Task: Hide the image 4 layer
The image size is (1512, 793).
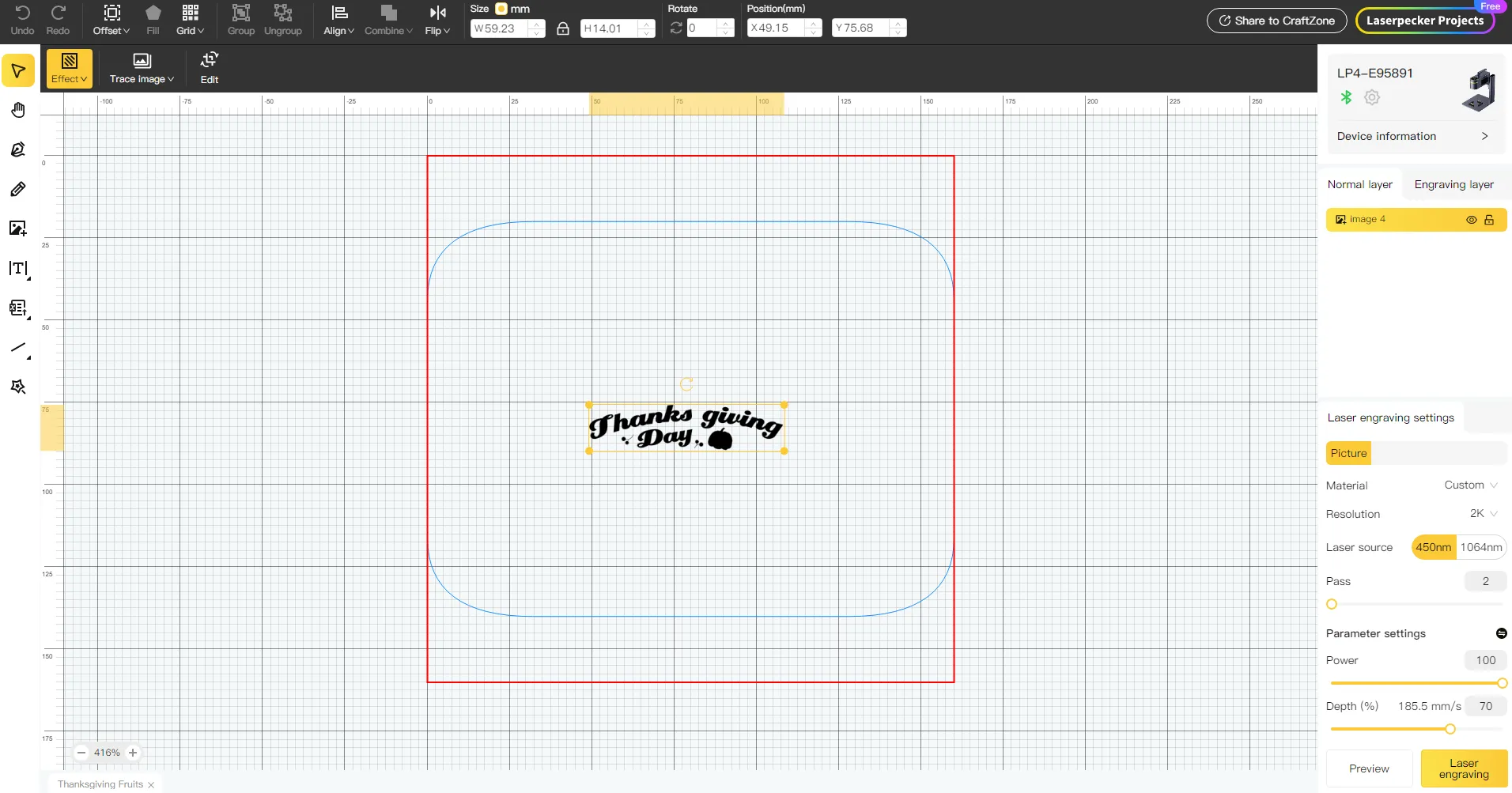Action: pyautogui.click(x=1472, y=220)
